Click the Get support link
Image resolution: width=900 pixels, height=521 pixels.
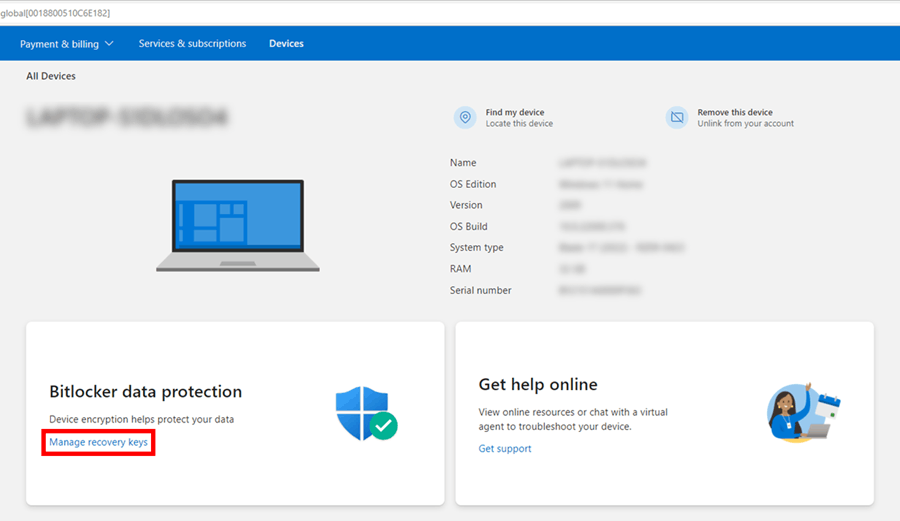[505, 449]
